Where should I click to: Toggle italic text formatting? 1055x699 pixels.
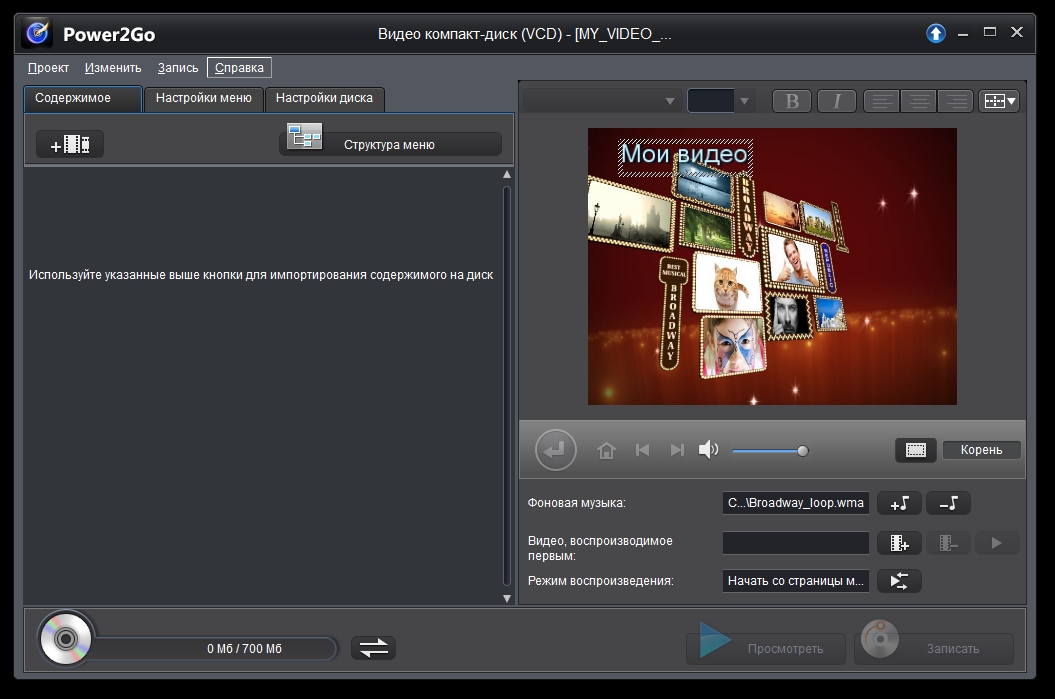(837, 101)
